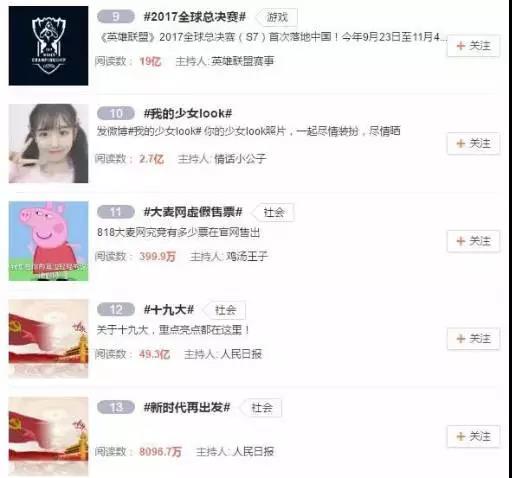Follow the #十九大# topic
The height and width of the screenshot is (478, 512).
pos(473,339)
